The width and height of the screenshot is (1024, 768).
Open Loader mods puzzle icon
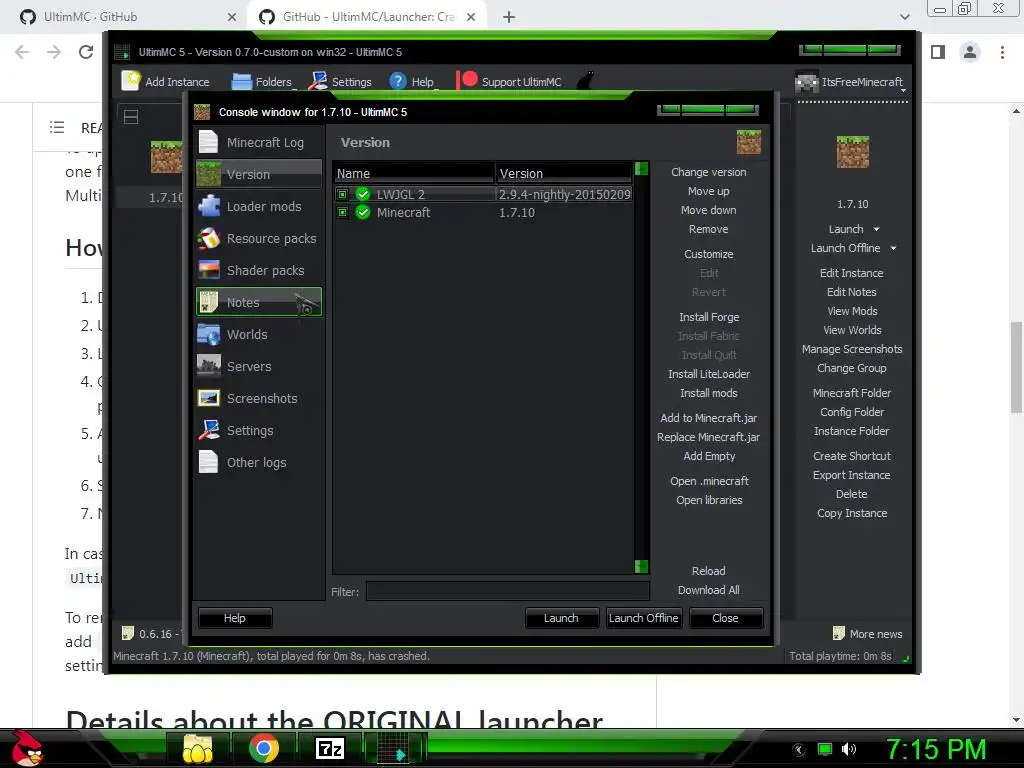point(208,206)
